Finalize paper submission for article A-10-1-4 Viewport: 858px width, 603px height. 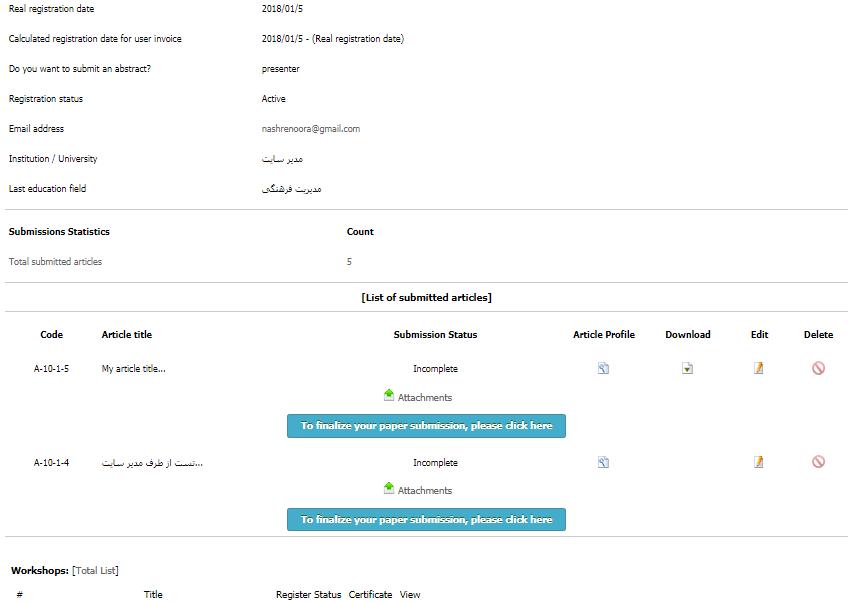426,520
